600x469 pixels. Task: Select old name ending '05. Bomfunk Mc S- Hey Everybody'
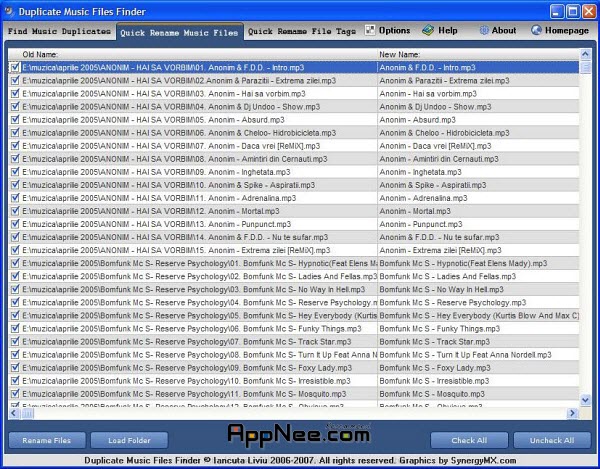tap(199, 316)
